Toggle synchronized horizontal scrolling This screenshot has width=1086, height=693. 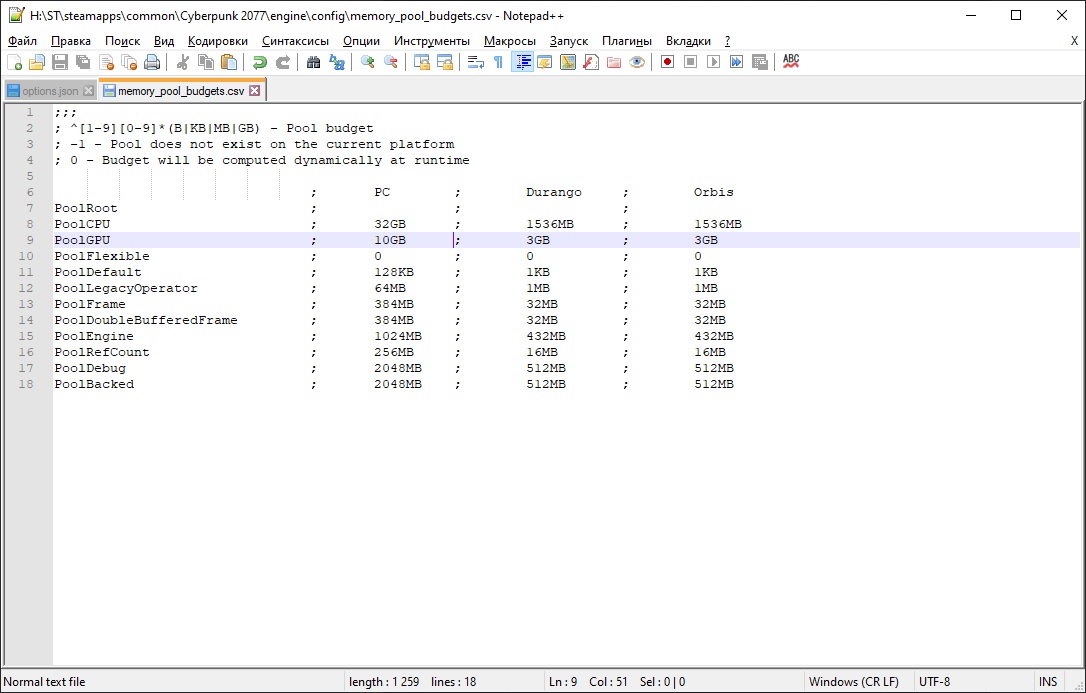point(445,62)
